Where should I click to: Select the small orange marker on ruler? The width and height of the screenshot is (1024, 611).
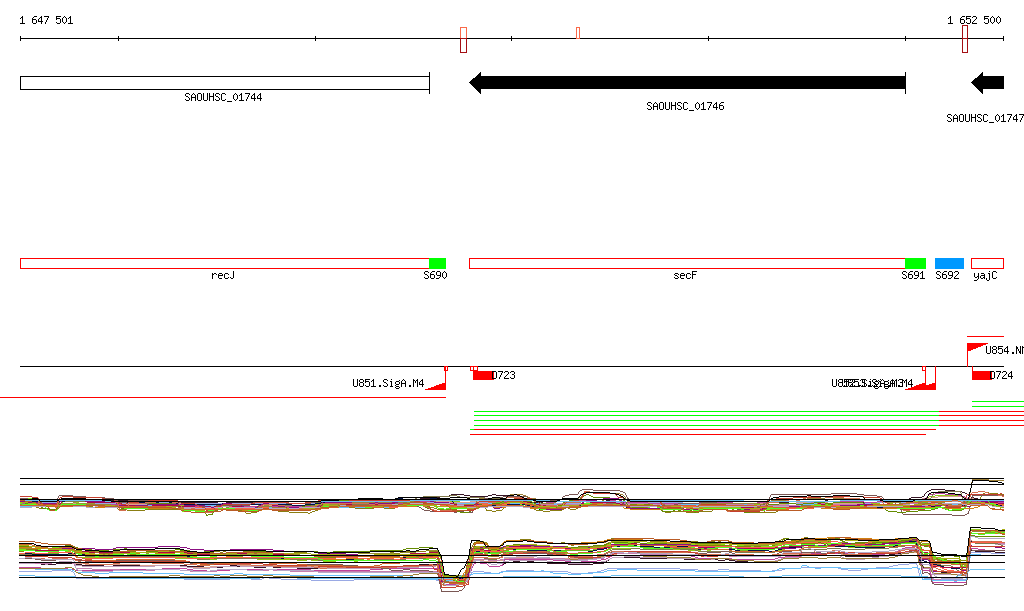[x=578, y=33]
